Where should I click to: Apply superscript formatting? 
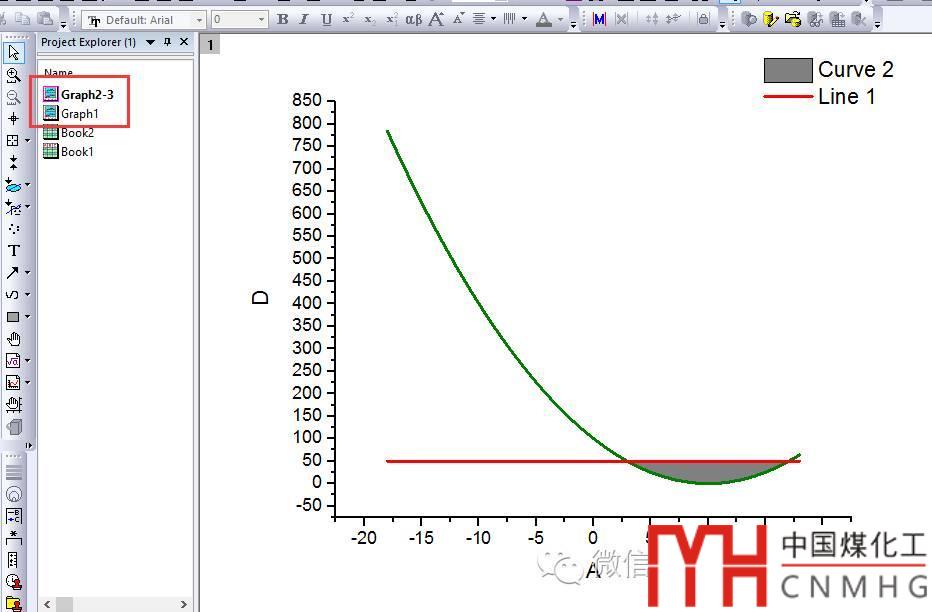pos(348,19)
